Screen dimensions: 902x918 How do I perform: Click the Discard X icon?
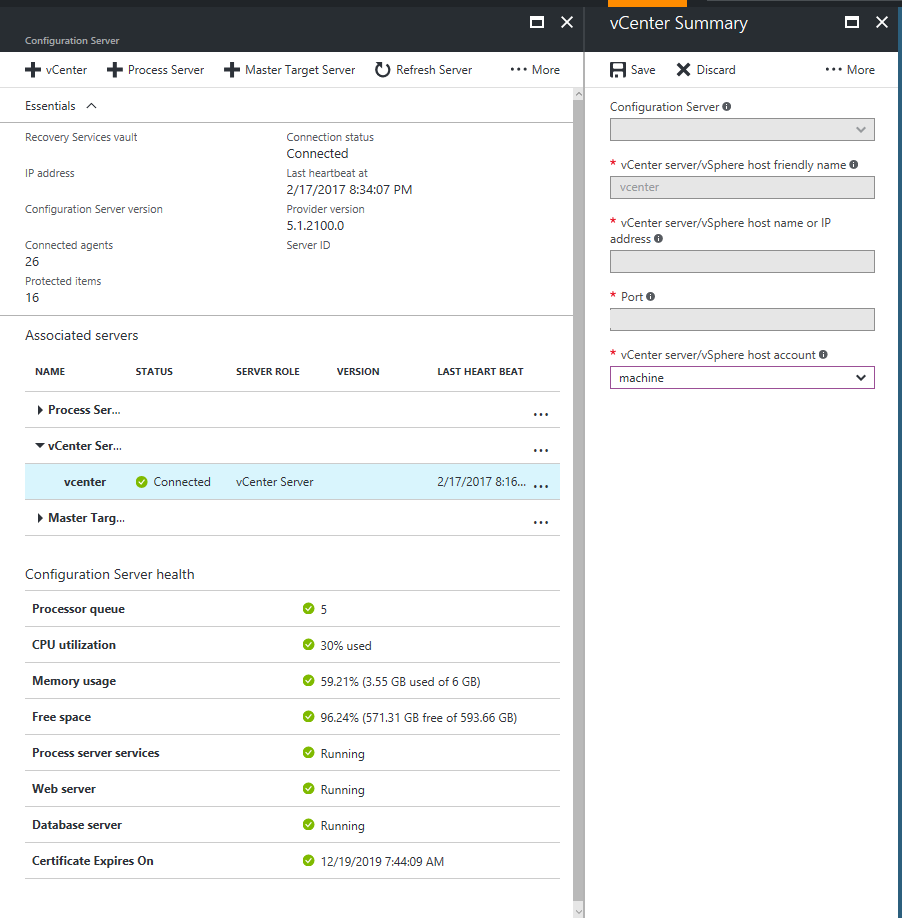pyautogui.click(x=684, y=70)
